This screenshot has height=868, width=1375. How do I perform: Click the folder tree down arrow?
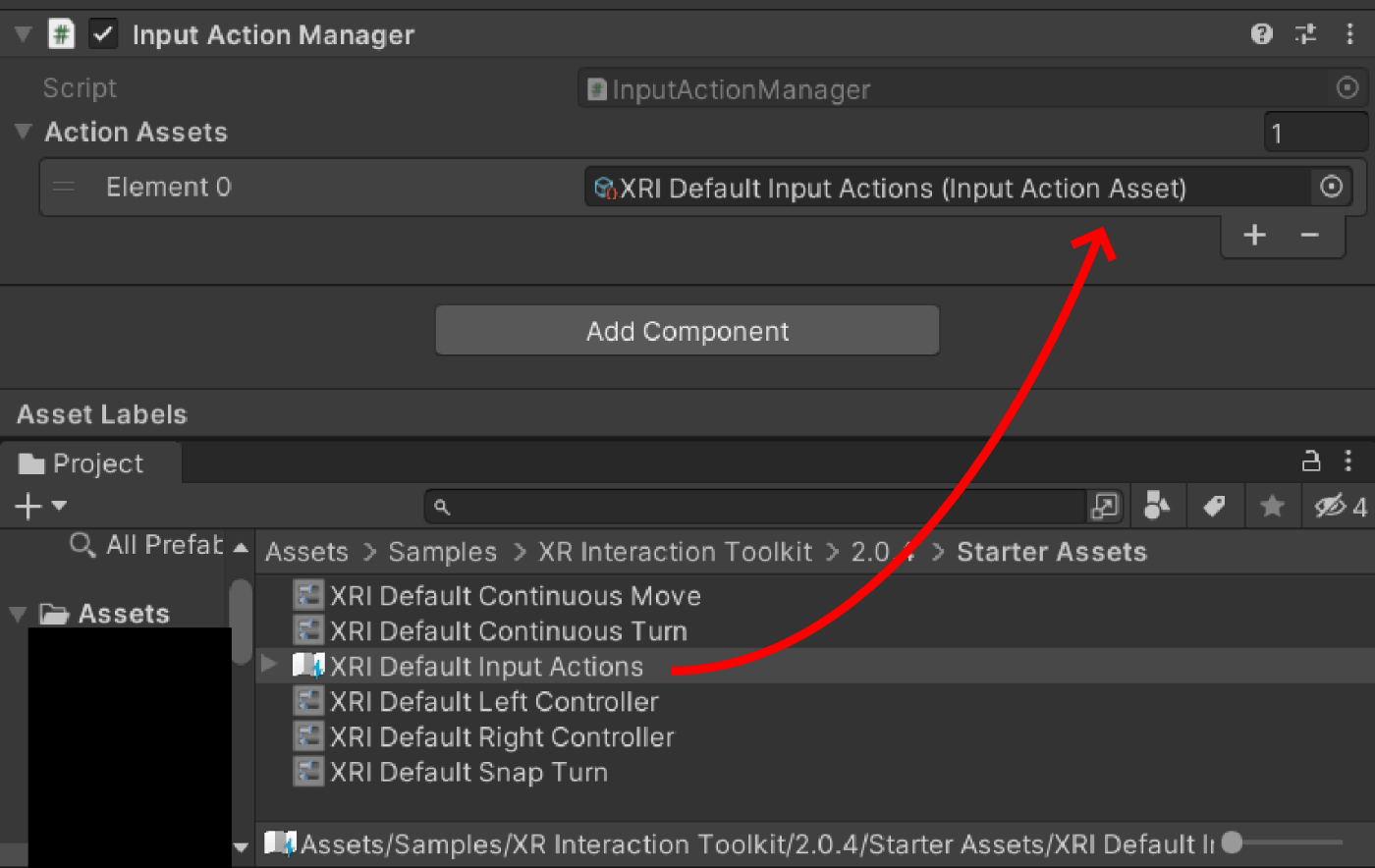(241, 846)
